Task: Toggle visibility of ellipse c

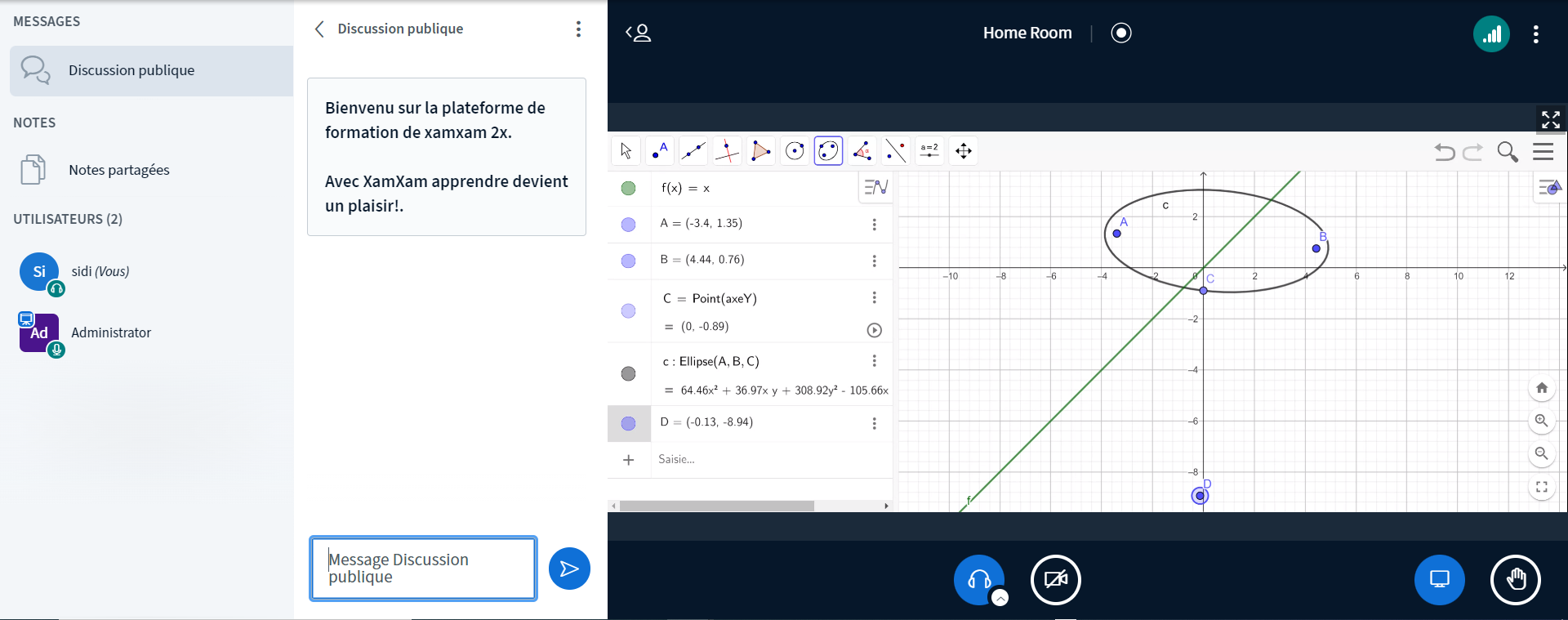Action: point(628,374)
